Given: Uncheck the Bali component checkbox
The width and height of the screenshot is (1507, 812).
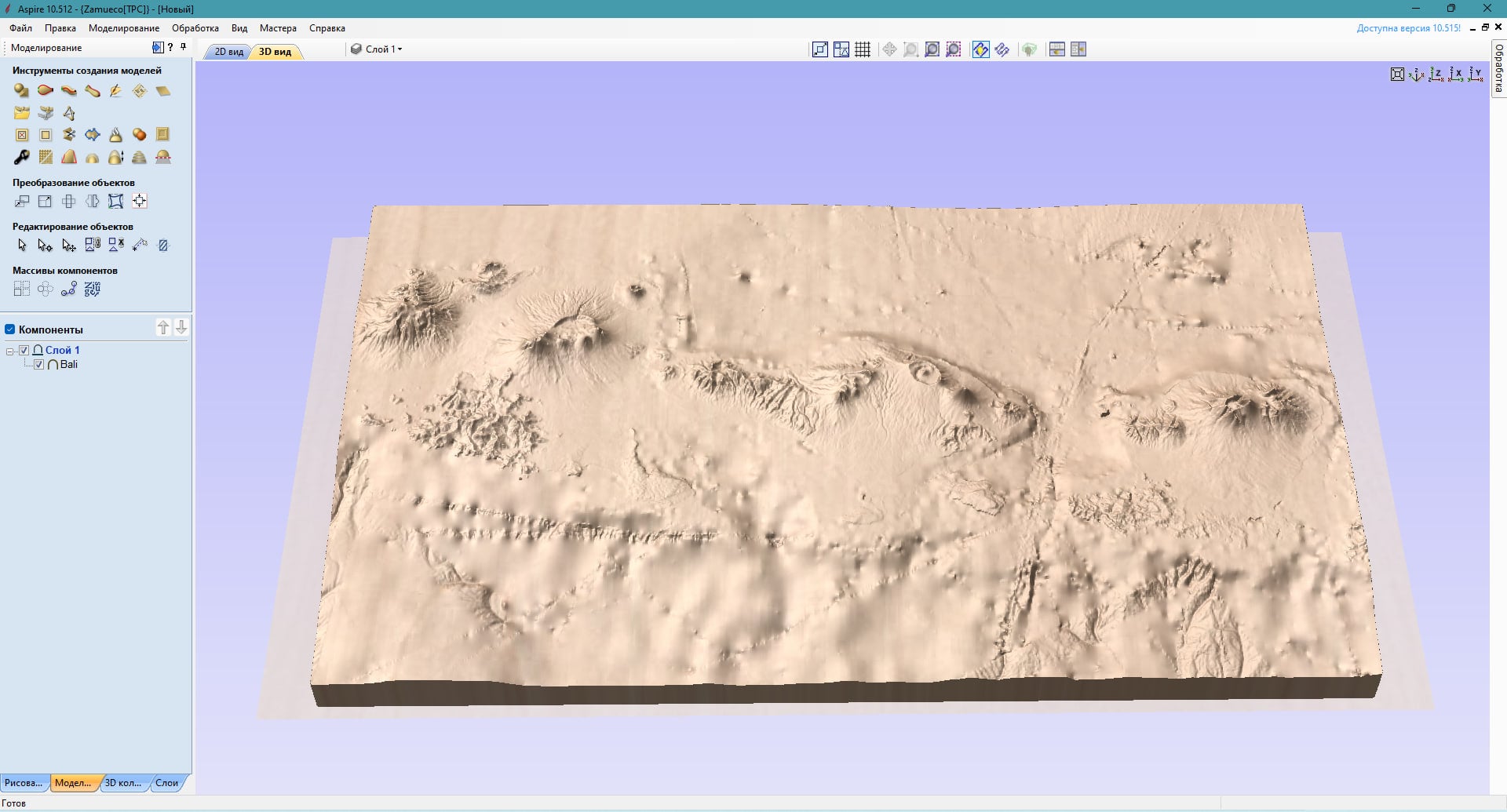Looking at the screenshot, I should tap(39, 364).
